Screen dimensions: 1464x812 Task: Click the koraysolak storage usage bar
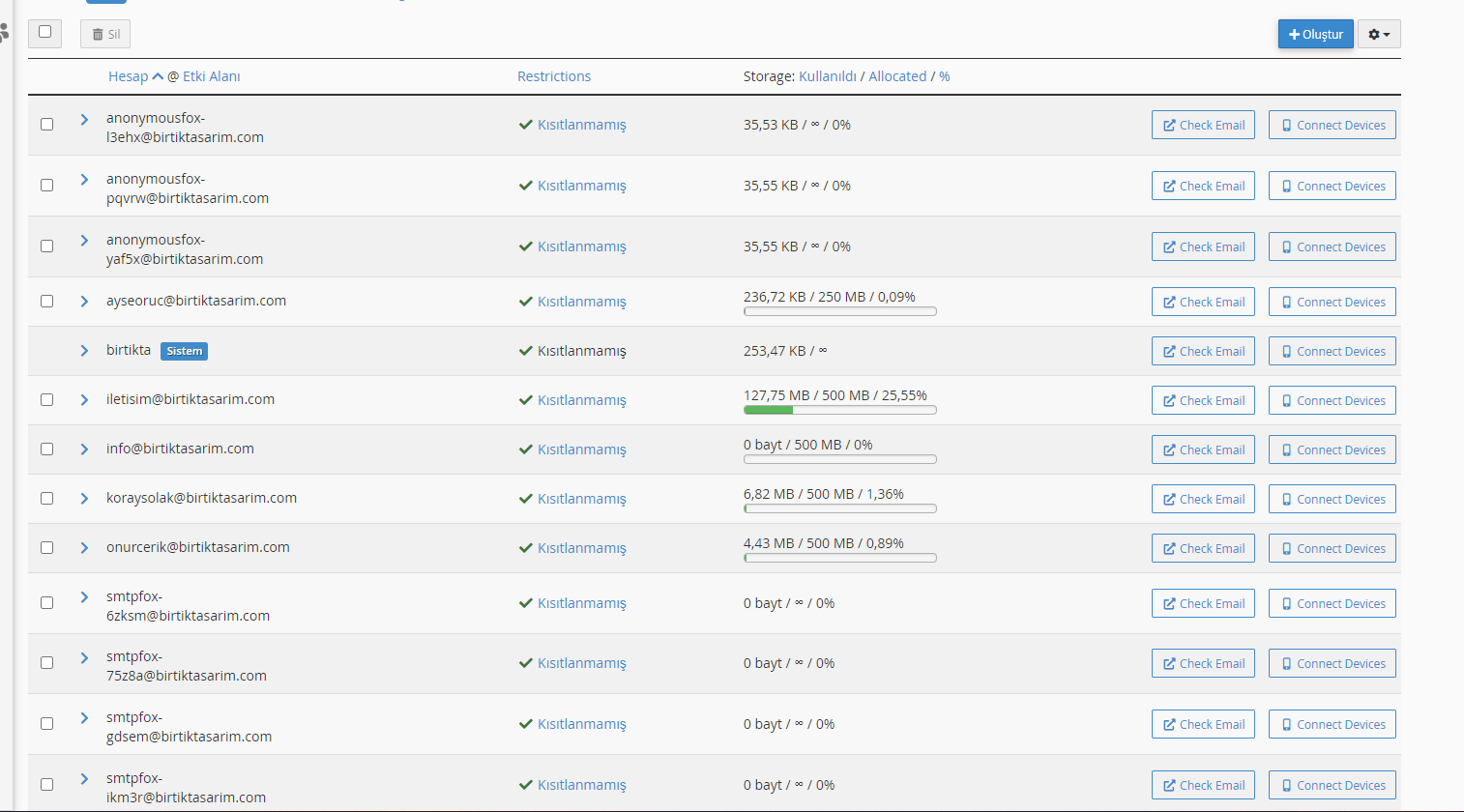pyautogui.click(x=840, y=508)
